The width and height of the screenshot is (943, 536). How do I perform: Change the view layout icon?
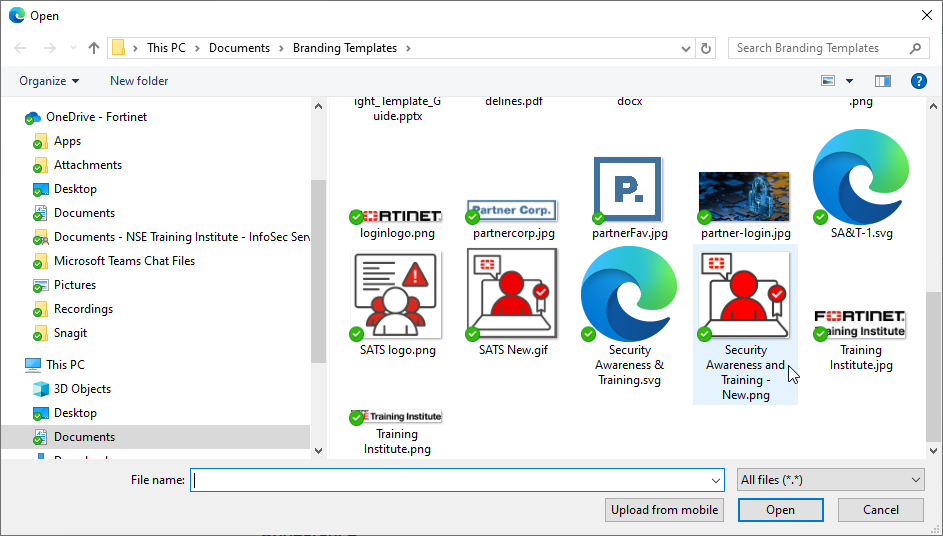tap(828, 81)
